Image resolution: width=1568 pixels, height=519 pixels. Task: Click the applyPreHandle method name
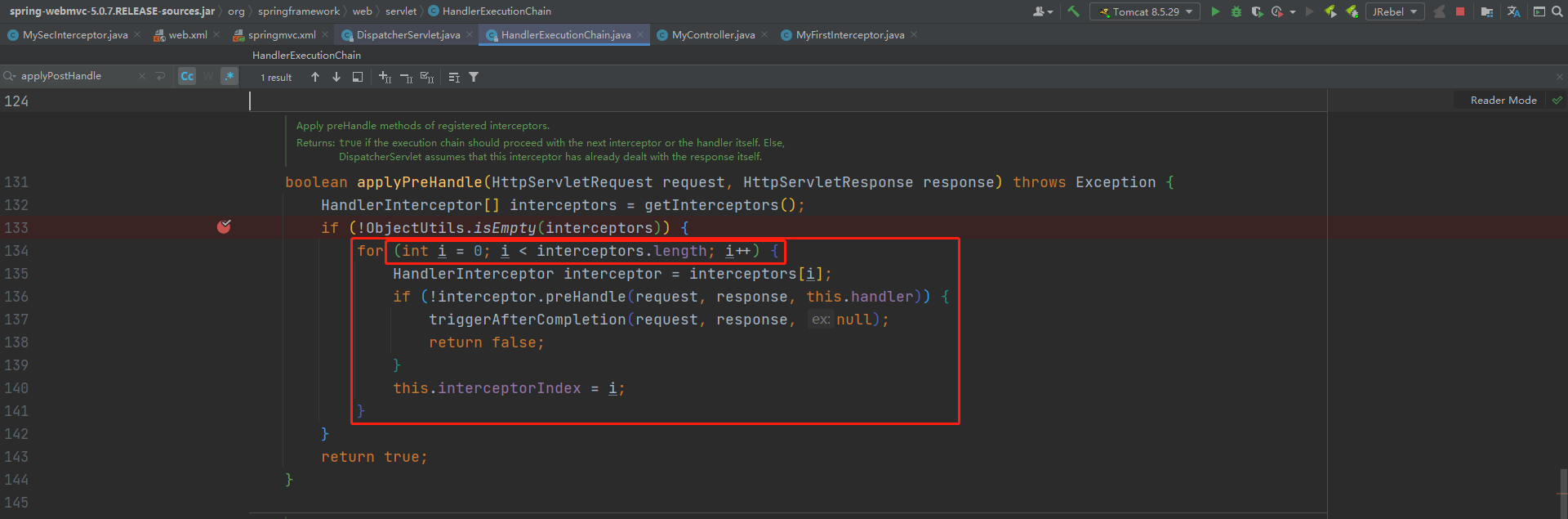420,182
